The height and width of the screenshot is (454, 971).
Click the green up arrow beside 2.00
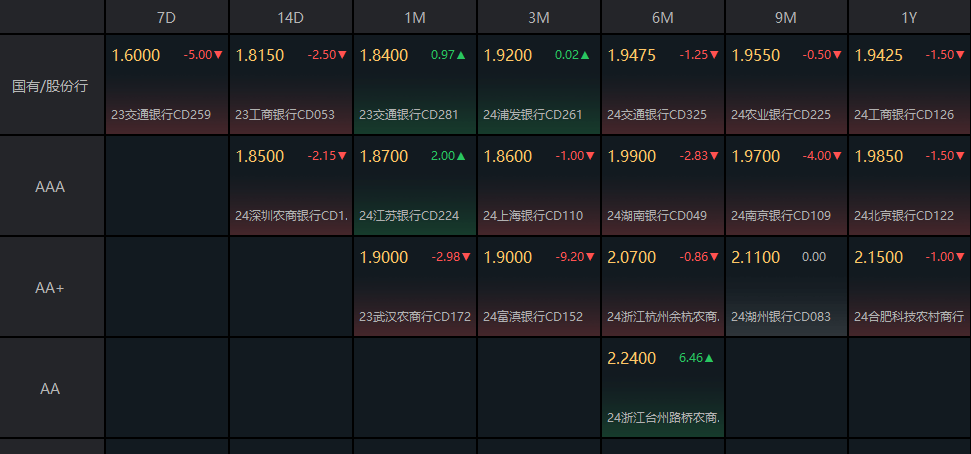point(461,157)
